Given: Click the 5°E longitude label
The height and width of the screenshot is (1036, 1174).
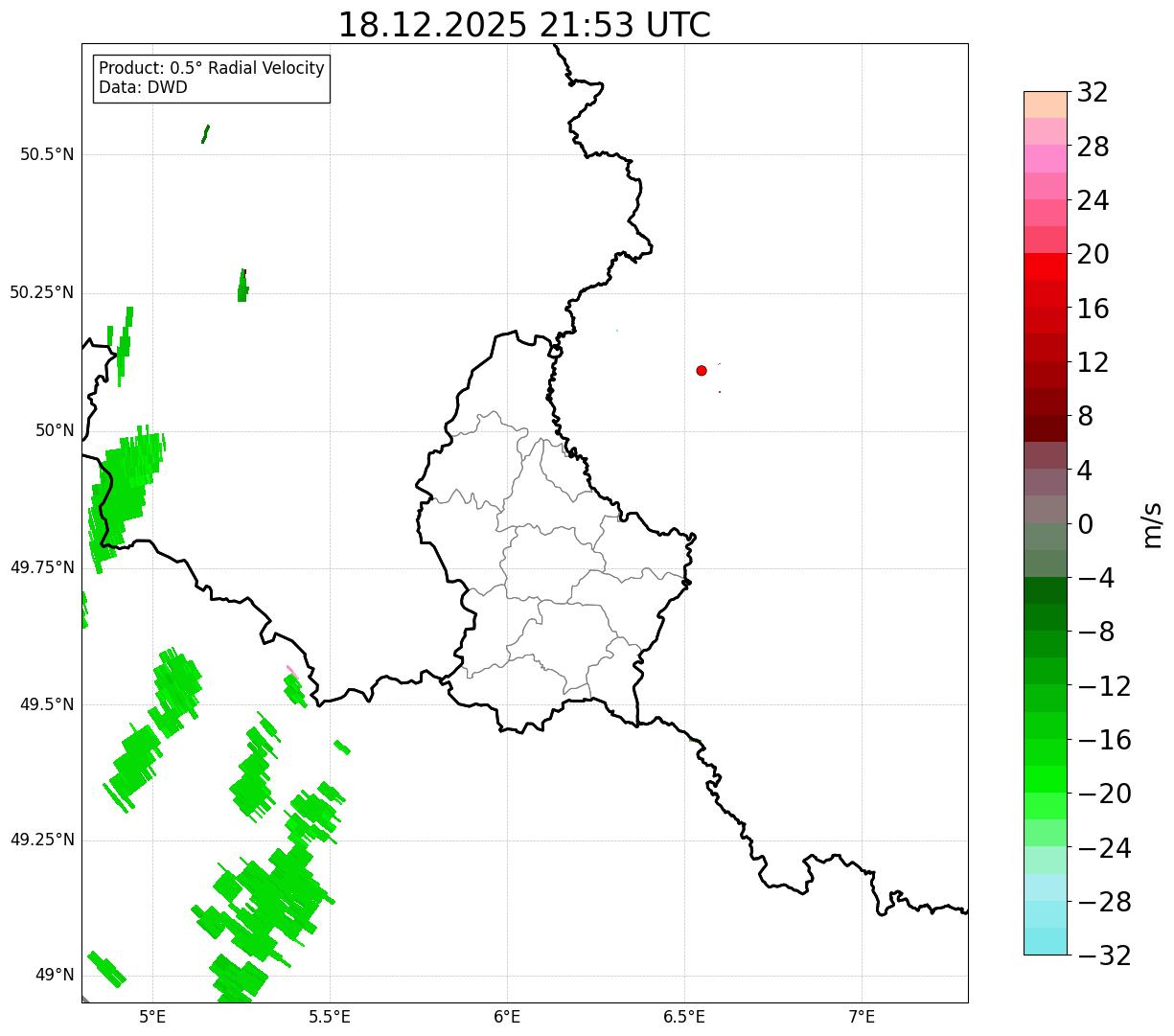Looking at the screenshot, I should (x=152, y=1016).
